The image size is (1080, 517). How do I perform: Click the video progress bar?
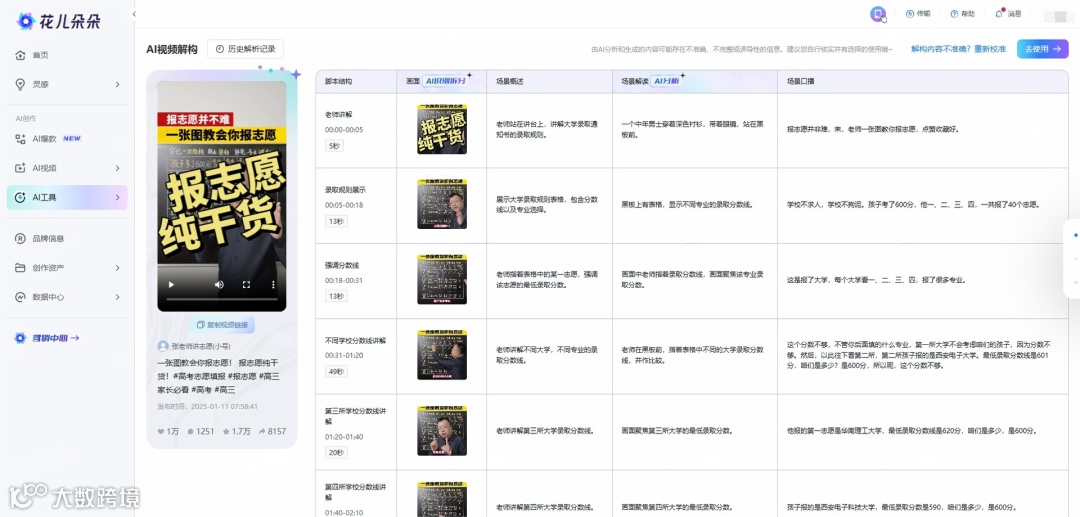tap(222, 299)
